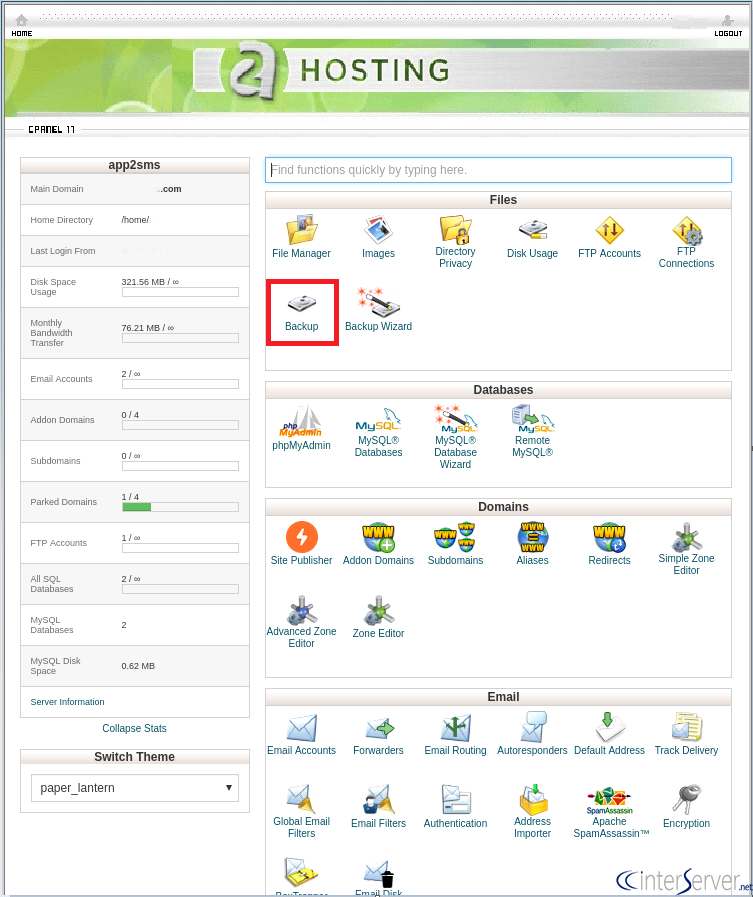Open Default Address
Viewport: 753px width, 897px height.
(x=609, y=735)
